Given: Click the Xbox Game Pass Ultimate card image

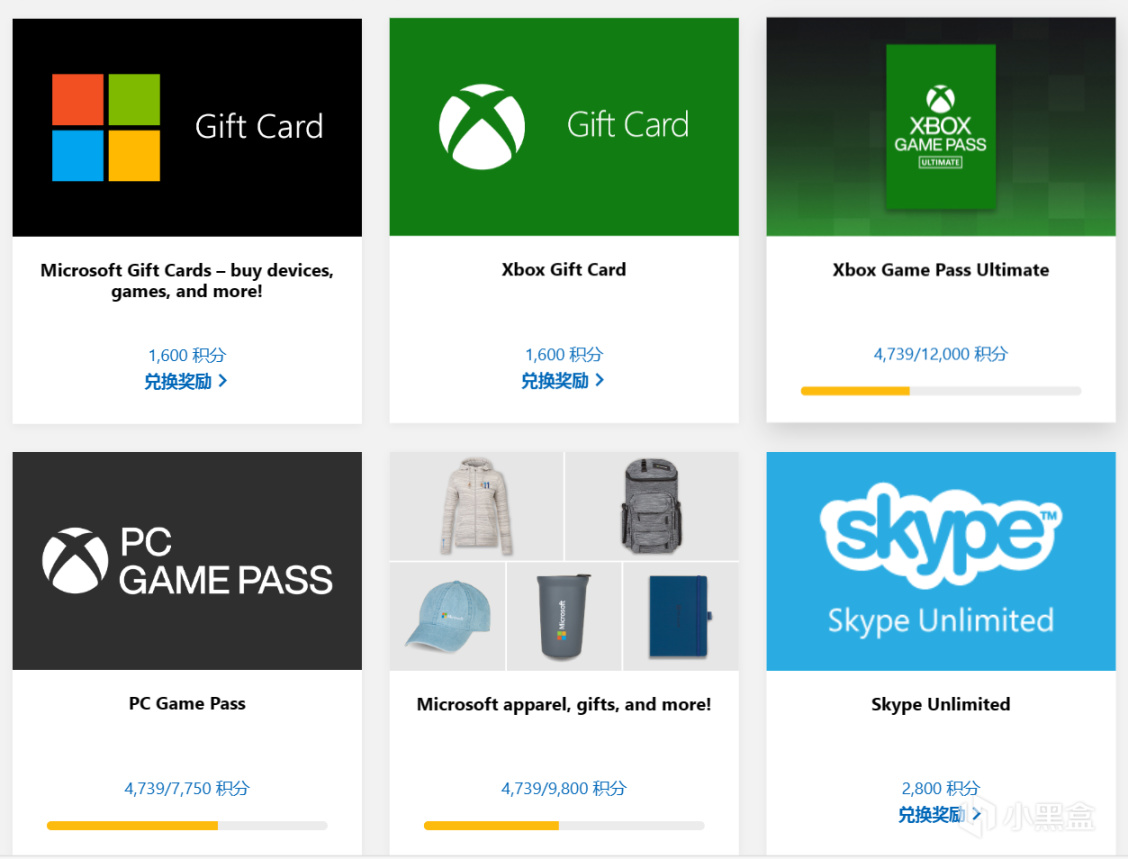Looking at the screenshot, I should (x=940, y=126).
